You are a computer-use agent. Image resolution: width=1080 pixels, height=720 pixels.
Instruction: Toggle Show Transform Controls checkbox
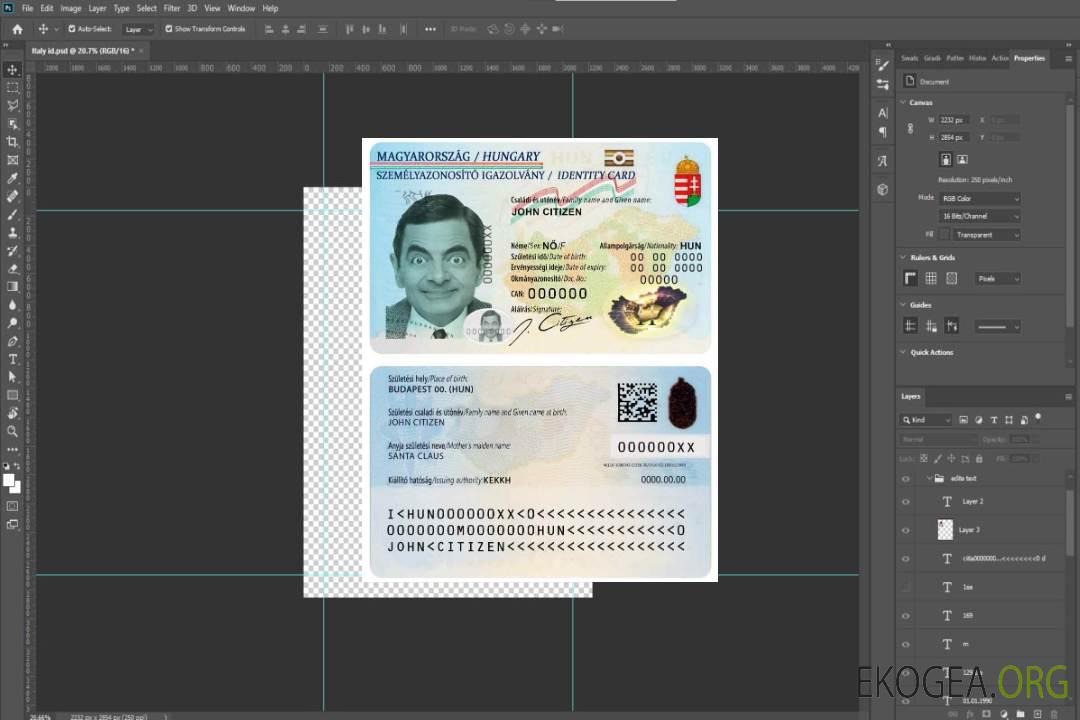(x=169, y=29)
